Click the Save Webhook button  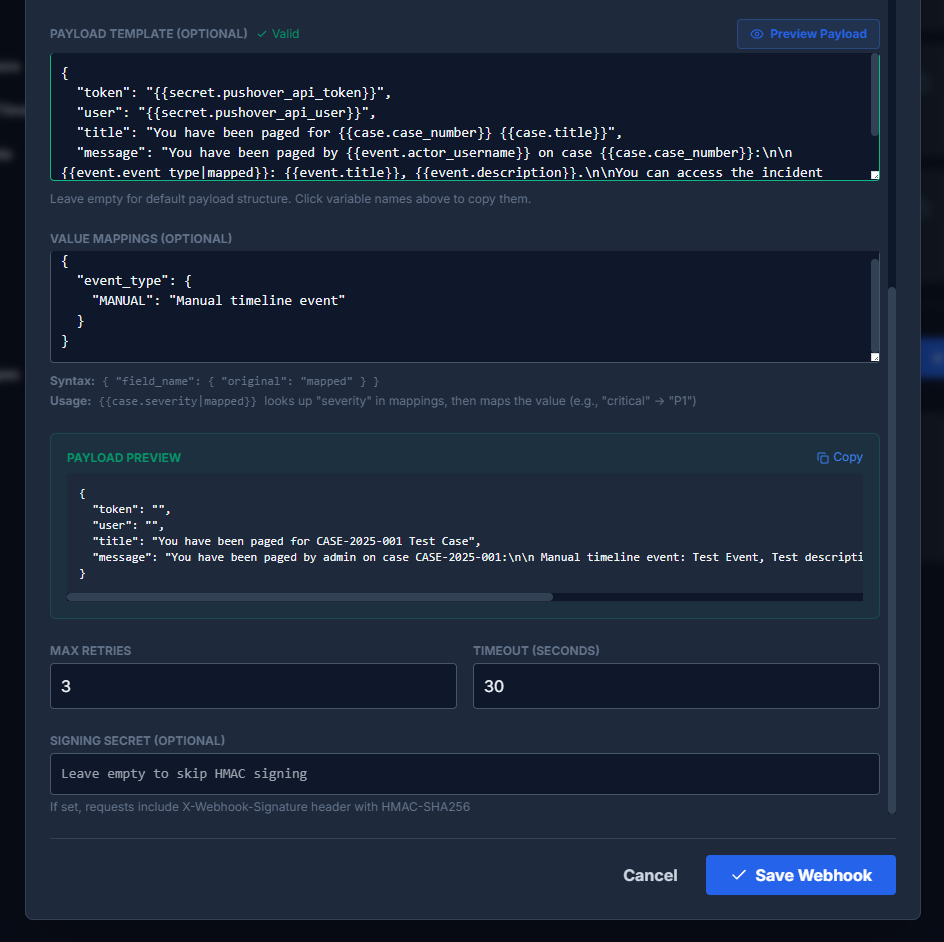click(x=800, y=875)
